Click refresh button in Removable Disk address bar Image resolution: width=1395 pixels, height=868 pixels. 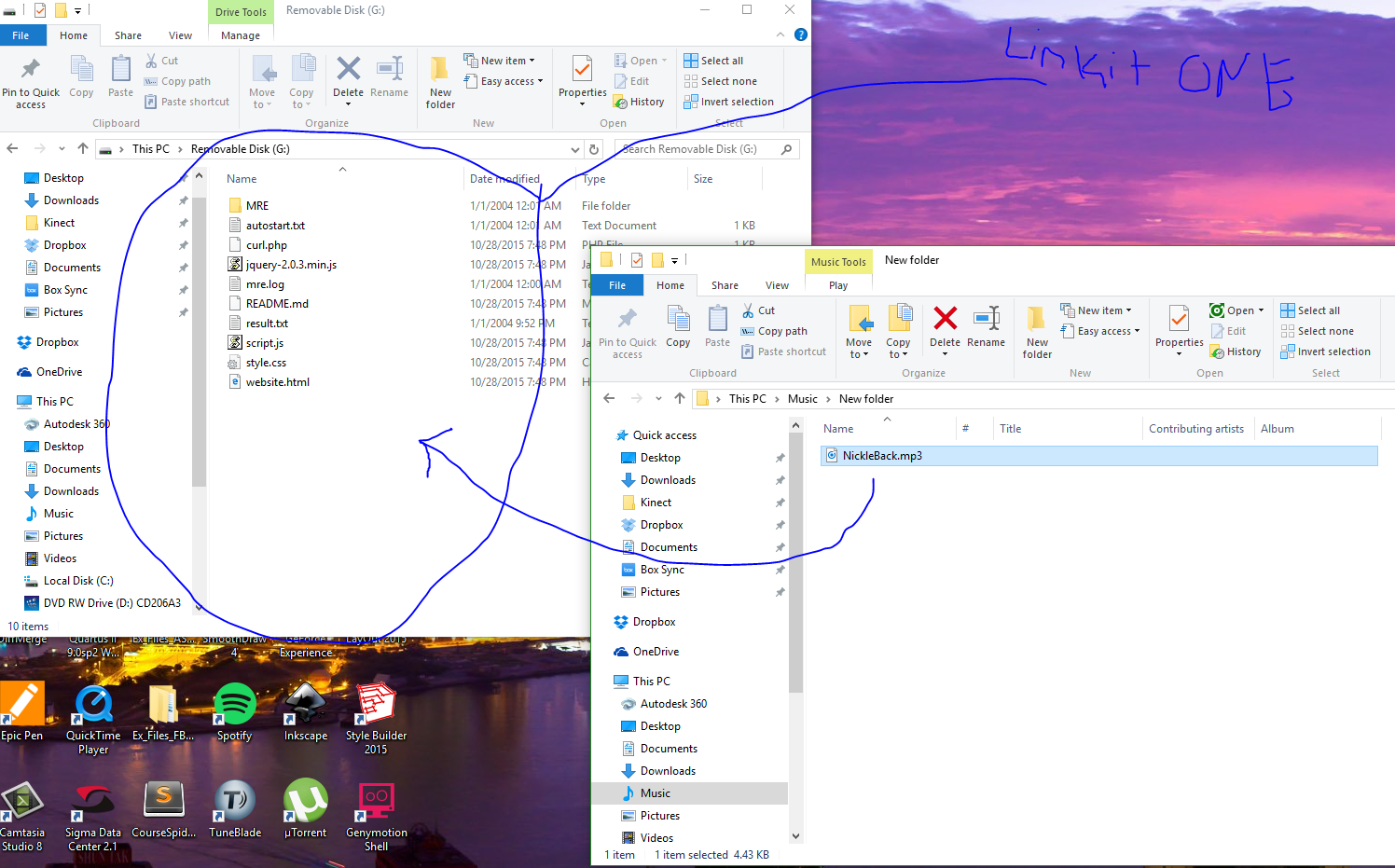click(593, 149)
